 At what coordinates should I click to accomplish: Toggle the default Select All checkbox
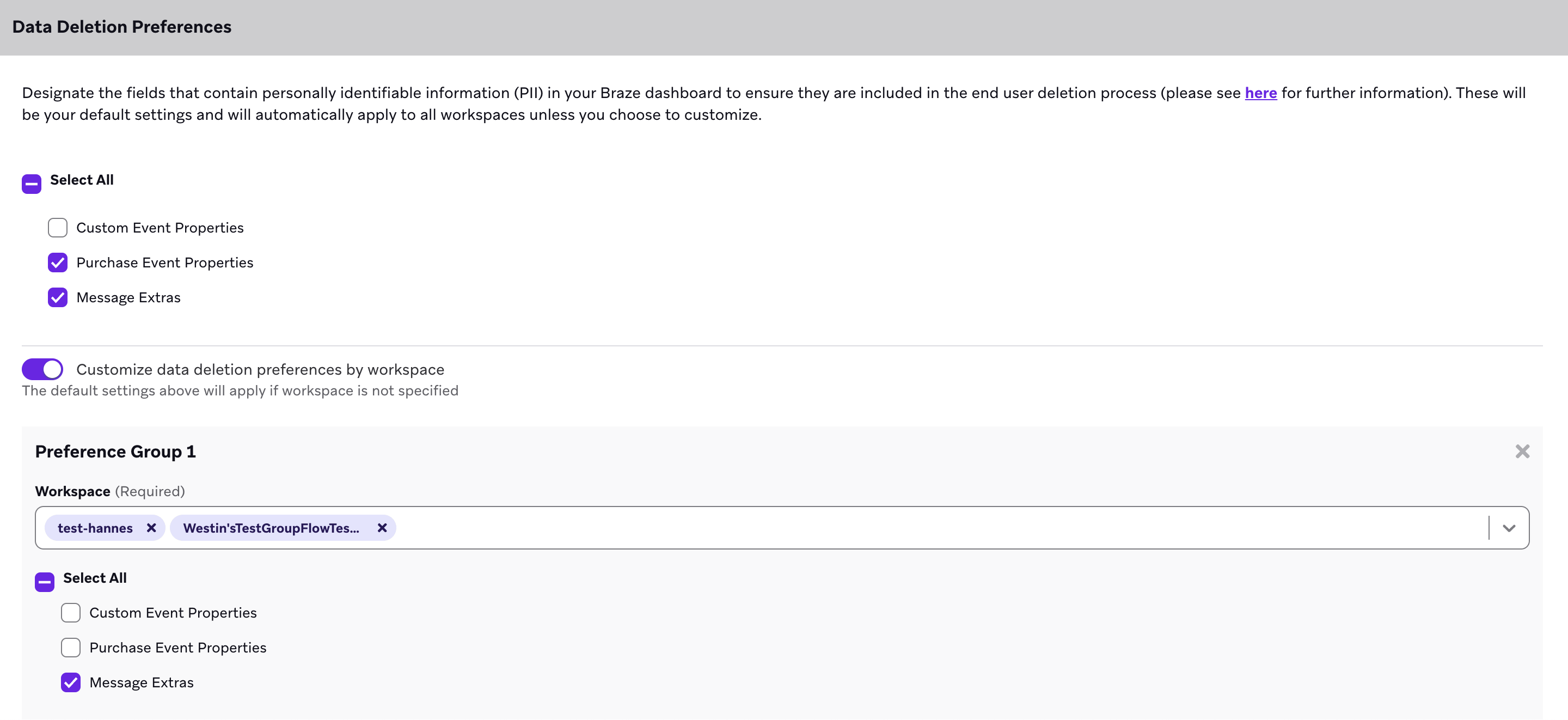coord(32,184)
